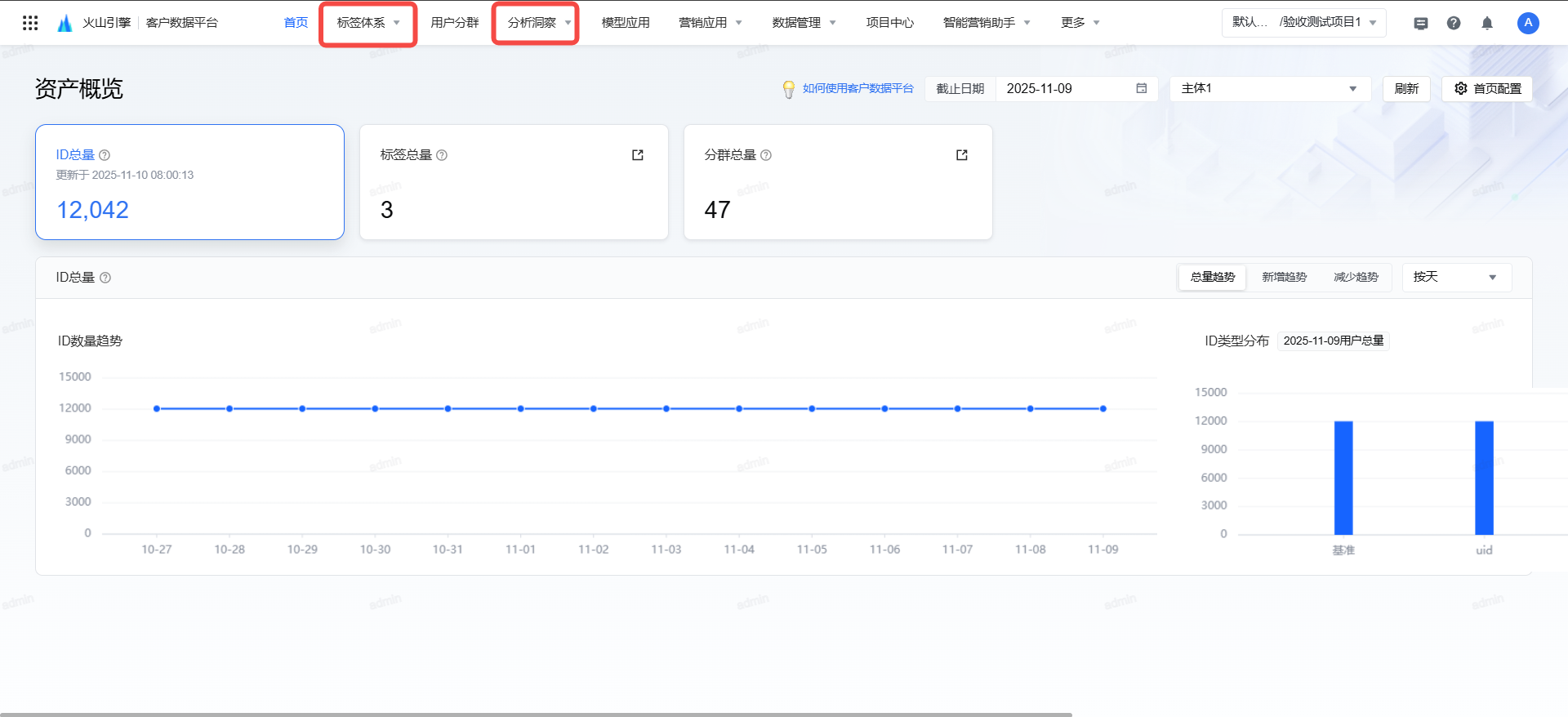Open the app launcher grid icon
Image resolution: width=1568 pixels, height=717 pixels.
tap(30, 23)
